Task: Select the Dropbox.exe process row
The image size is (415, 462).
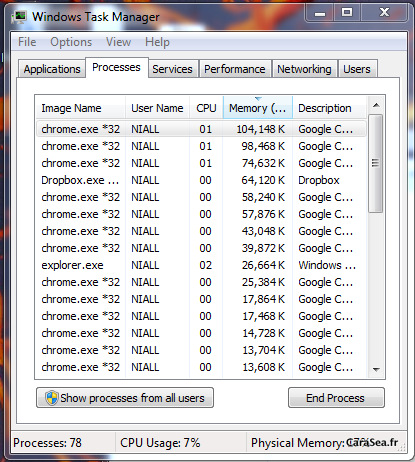Action: 201,180
